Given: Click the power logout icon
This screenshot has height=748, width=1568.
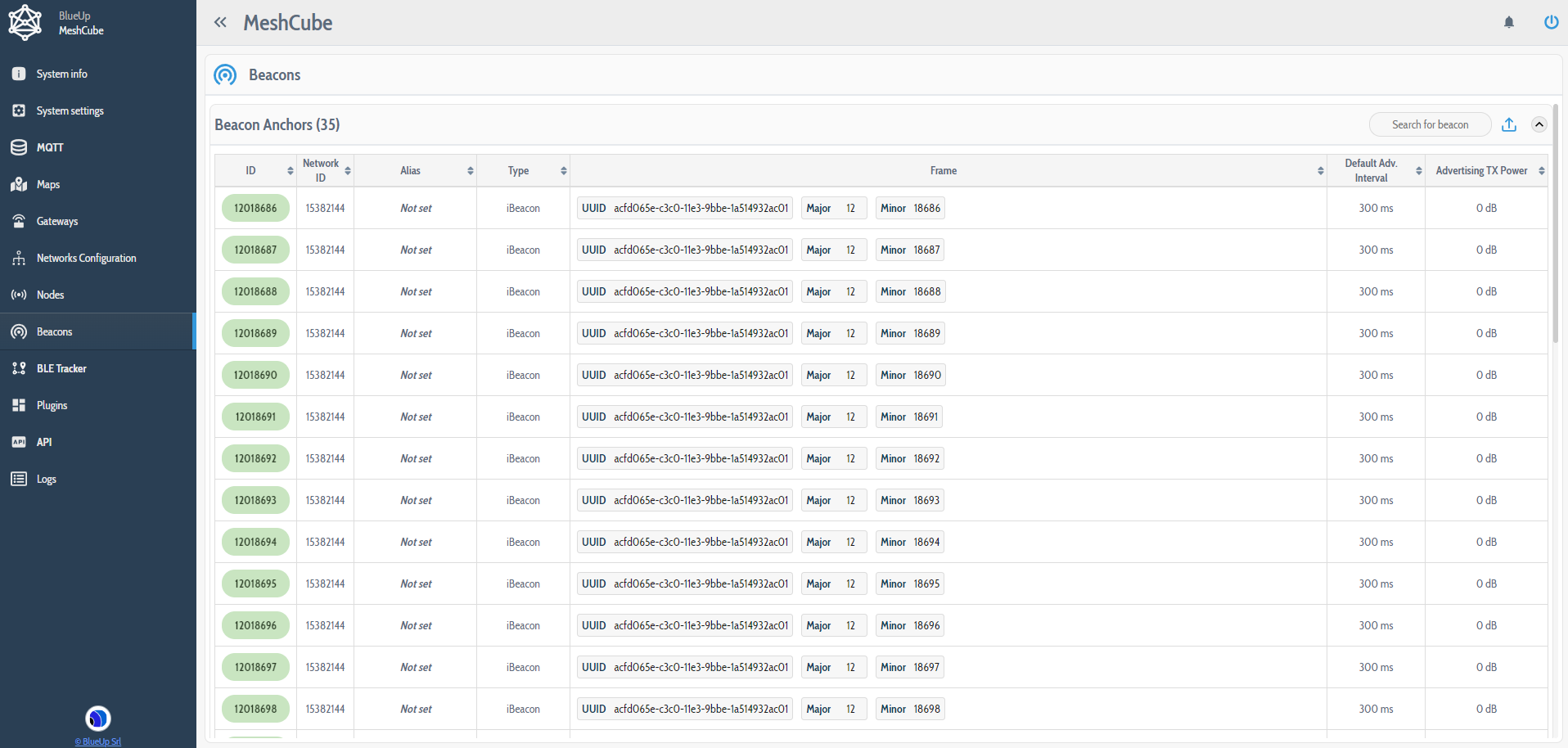Looking at the screenshot, I should (x=1551, y=22).
